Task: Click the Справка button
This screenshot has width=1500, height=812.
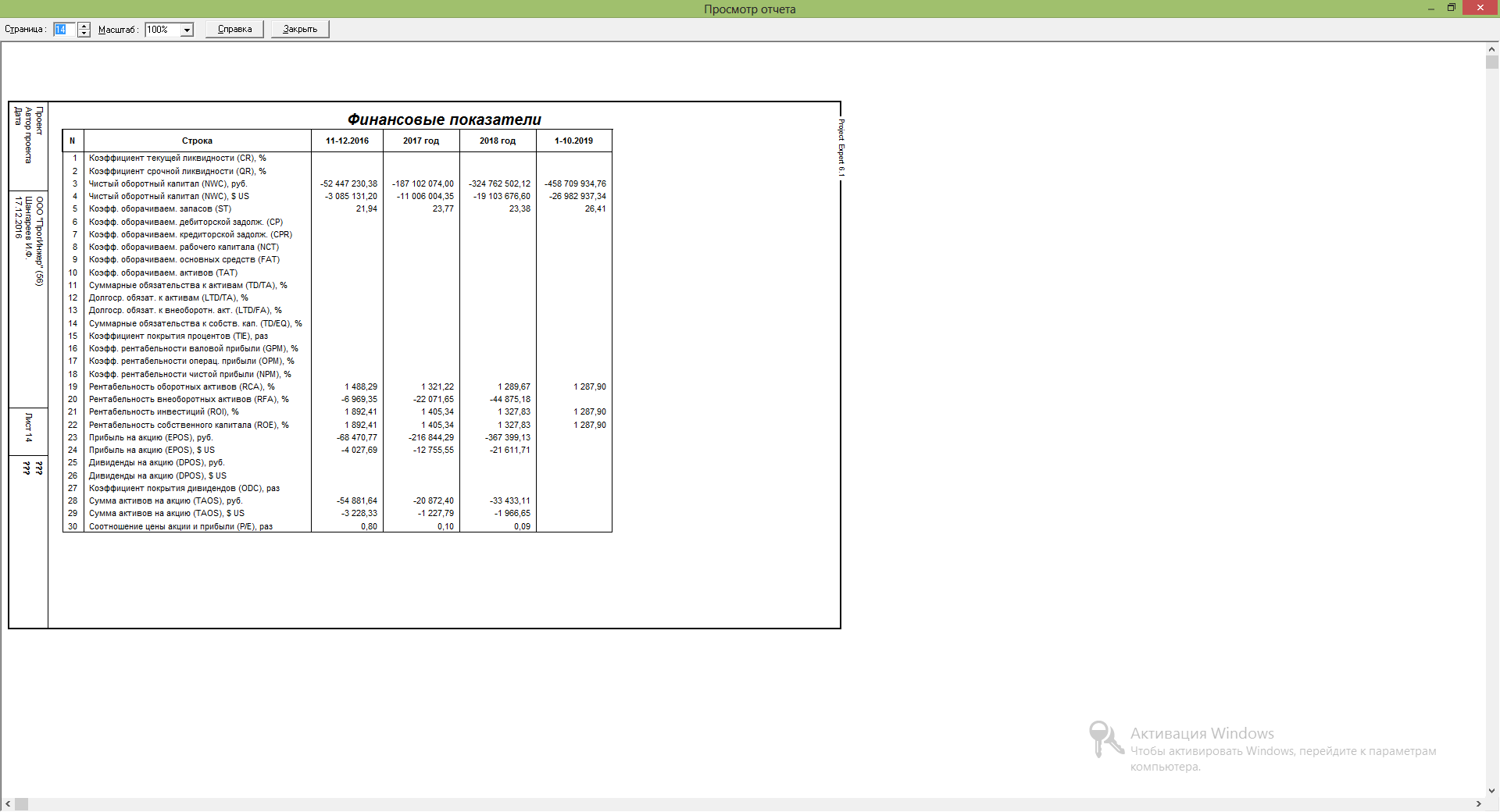Action: pos(234,29)
